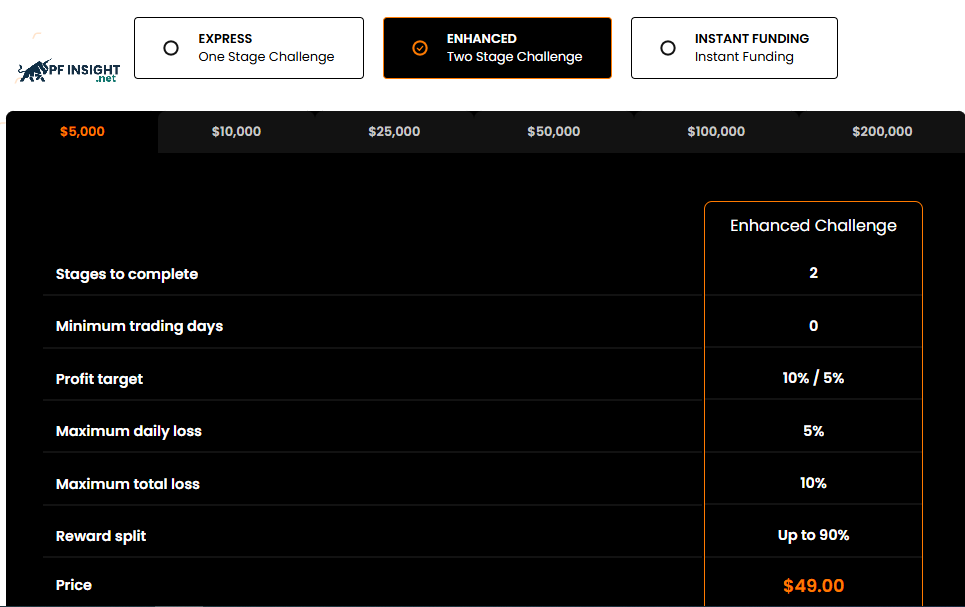Screen dimensions: 965x607
Task: Click the Reward split row label
Action: [101, 536]
